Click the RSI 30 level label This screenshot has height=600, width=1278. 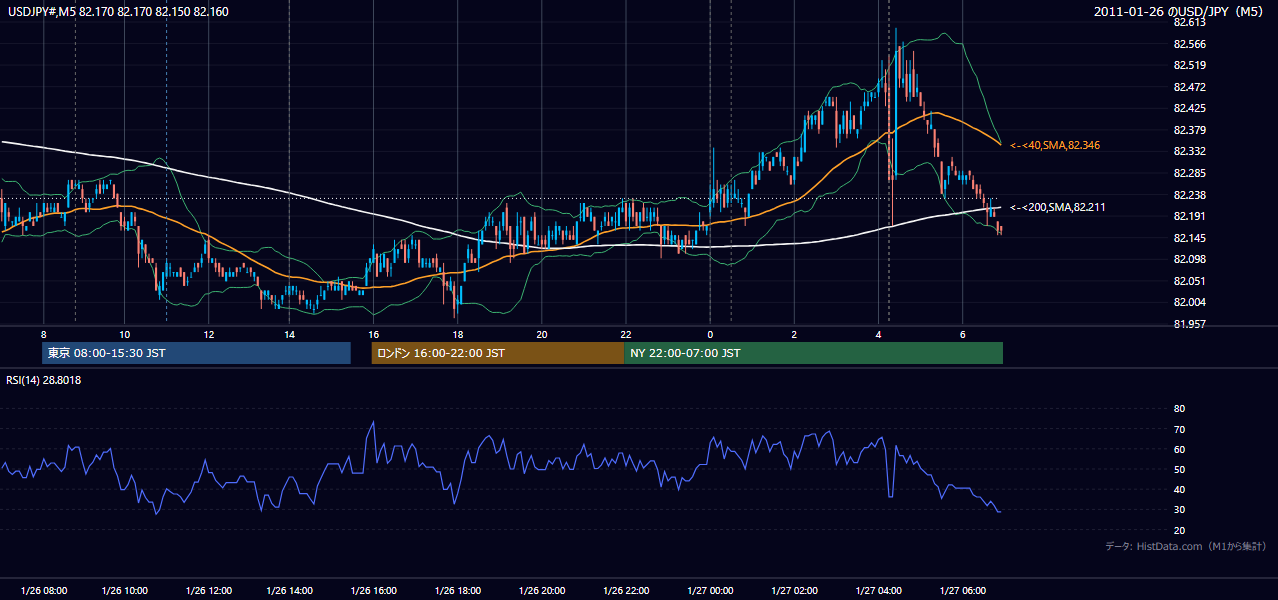click(1179, 510)
